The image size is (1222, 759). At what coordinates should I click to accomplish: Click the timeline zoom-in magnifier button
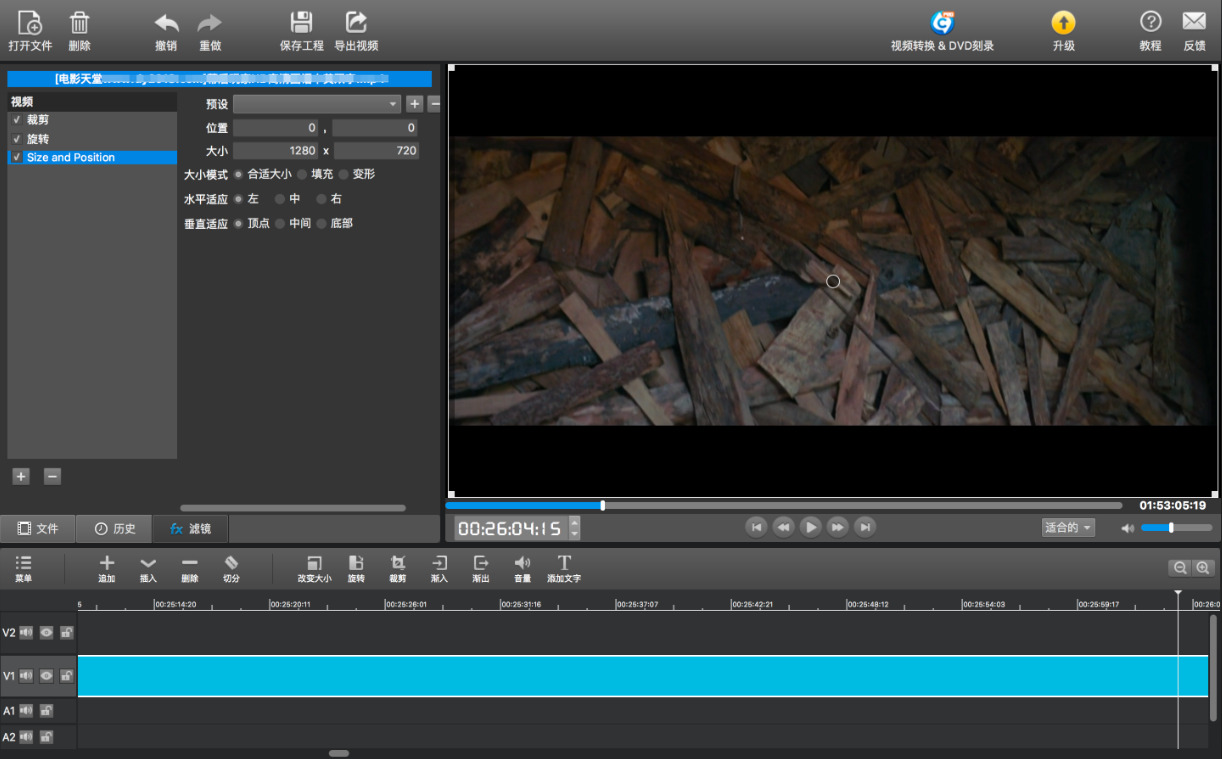pyautogui.click(x=1203, y=568)
